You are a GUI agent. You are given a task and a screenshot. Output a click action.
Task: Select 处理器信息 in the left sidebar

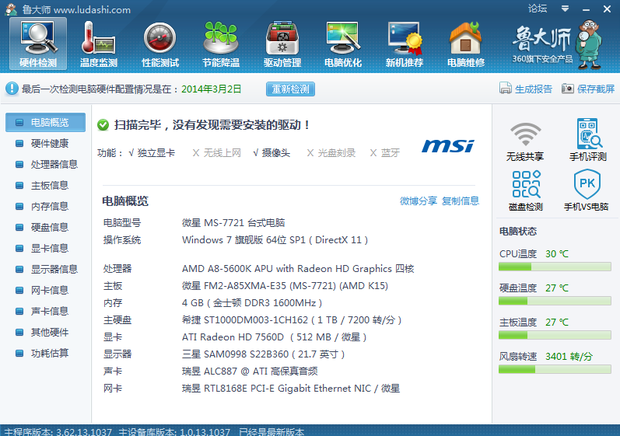click(x=54, y=164)
